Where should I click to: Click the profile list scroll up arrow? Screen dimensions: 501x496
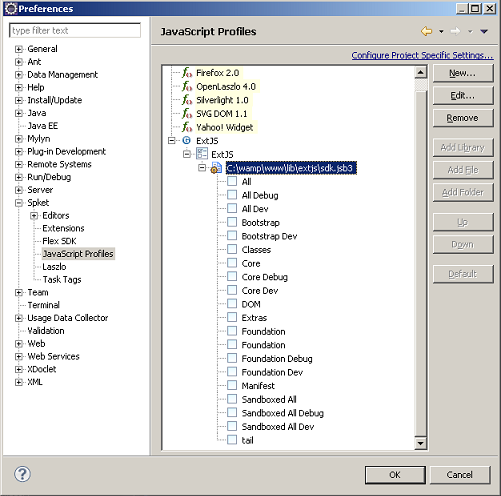pyautogui.click(x=421, y=72)
